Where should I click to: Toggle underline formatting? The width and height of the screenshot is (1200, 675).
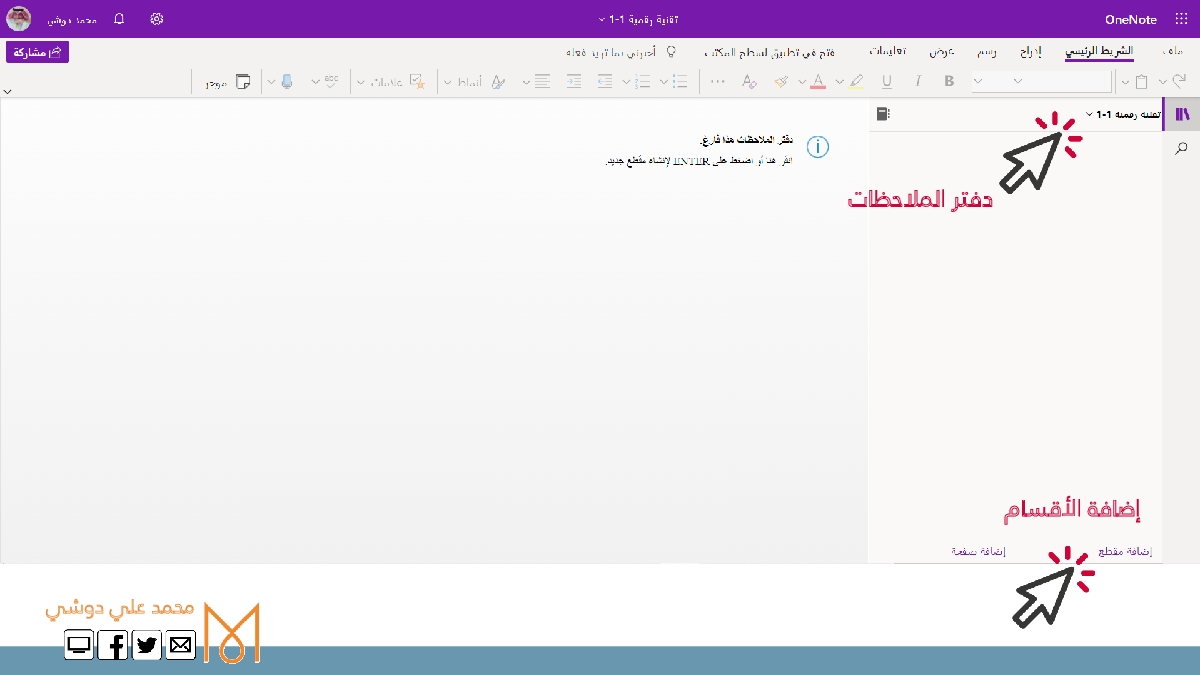pos(886,82)
